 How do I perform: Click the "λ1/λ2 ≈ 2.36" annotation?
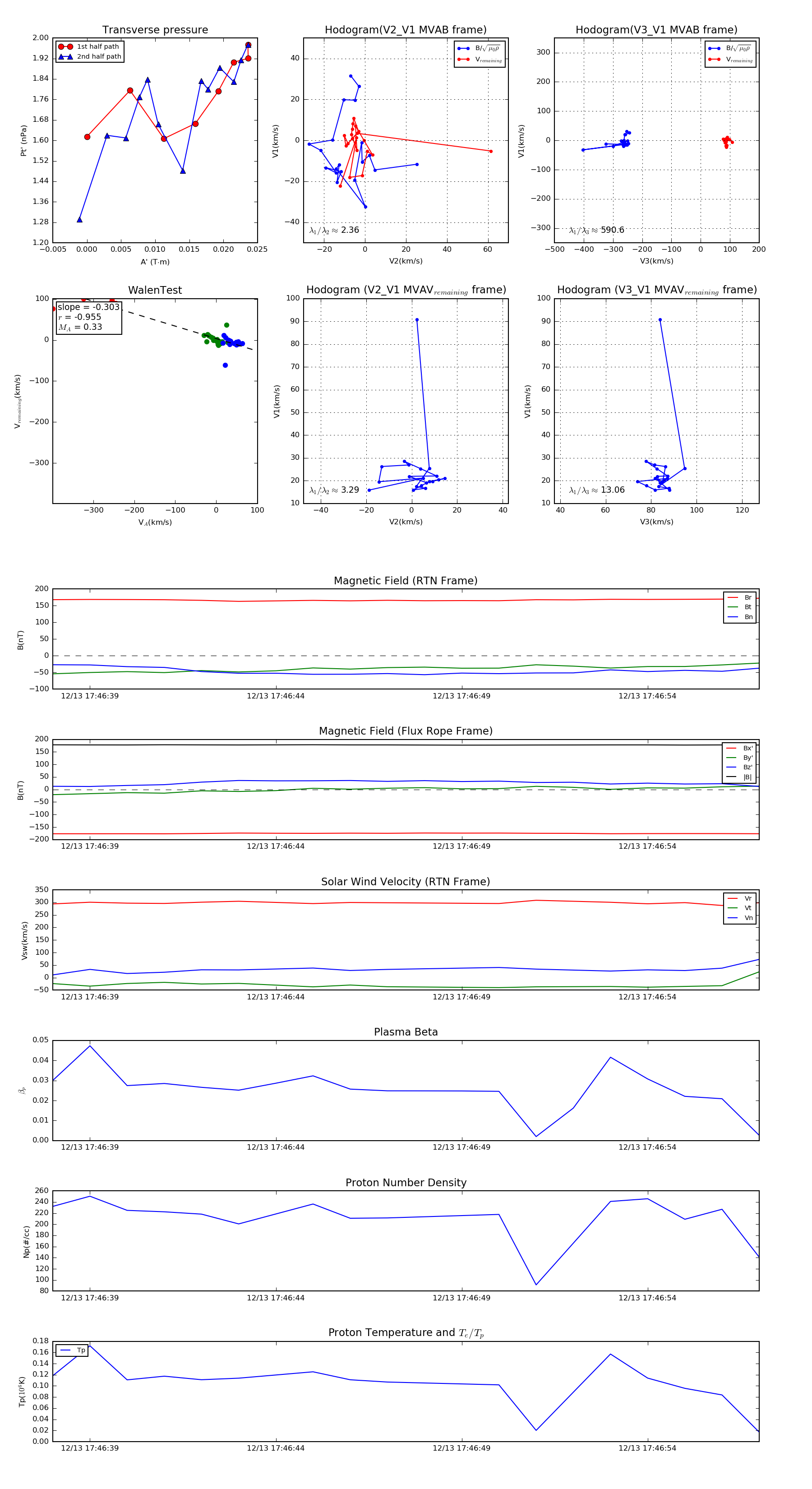coord(334,230)
